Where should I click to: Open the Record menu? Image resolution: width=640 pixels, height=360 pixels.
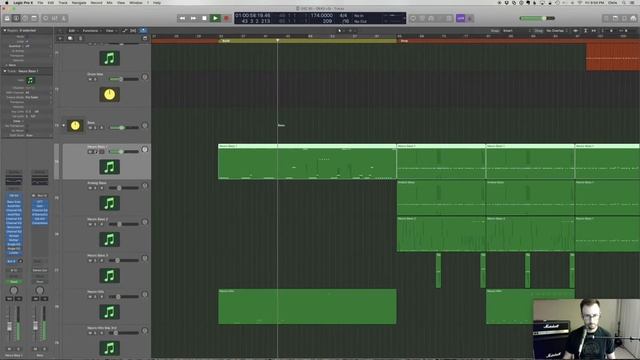tap(96, 2)
